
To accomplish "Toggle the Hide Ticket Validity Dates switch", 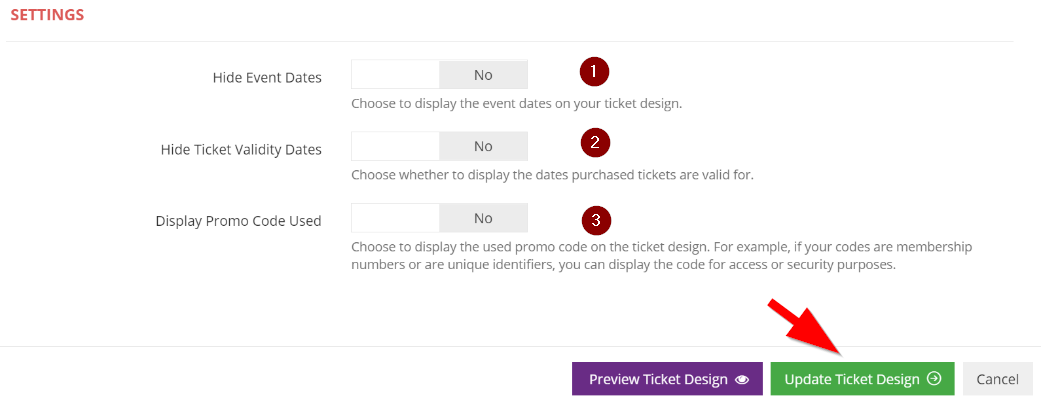I will 440,147.
